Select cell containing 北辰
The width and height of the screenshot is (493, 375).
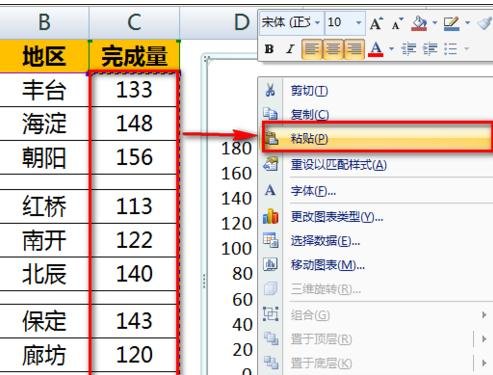pos(44,274)
